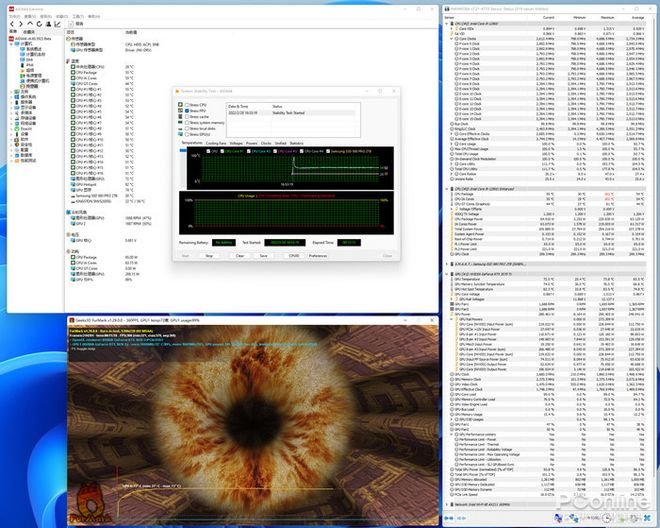Expand the GPU D3D Usages group
The height and width of the screenshot is (528, 660).
(451, 417)
